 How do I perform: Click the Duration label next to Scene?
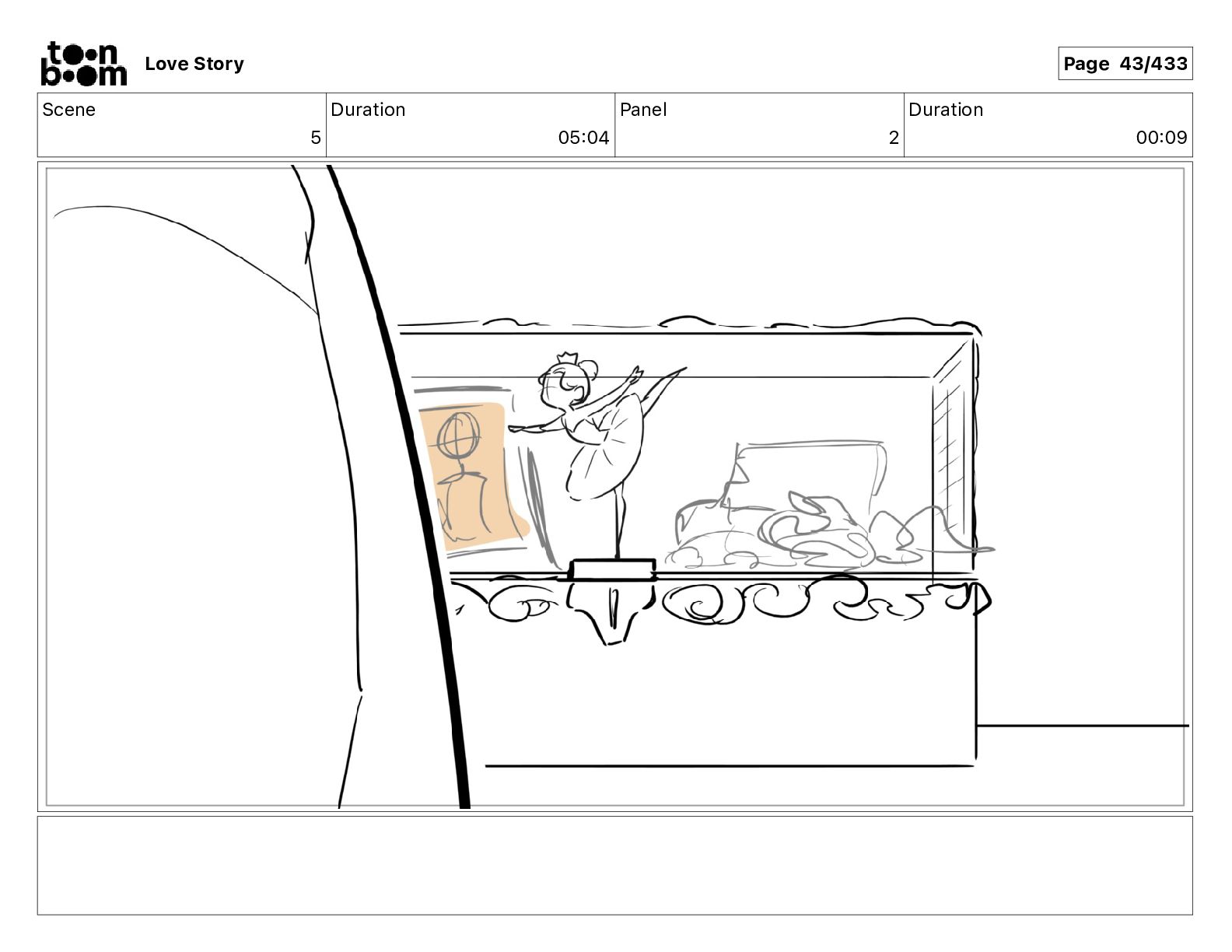(x=368, y=110)
